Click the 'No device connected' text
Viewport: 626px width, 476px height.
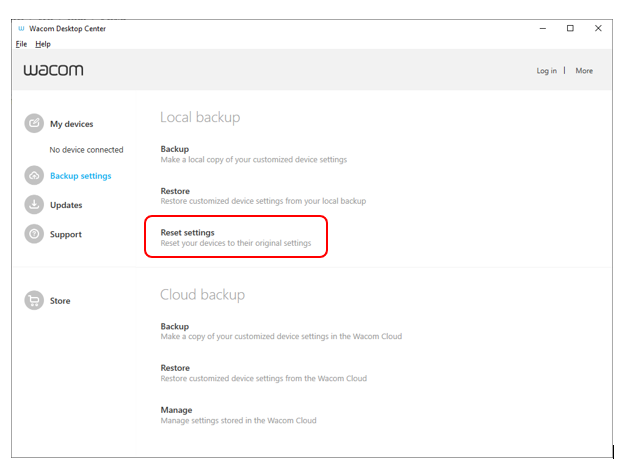[86, 150]
